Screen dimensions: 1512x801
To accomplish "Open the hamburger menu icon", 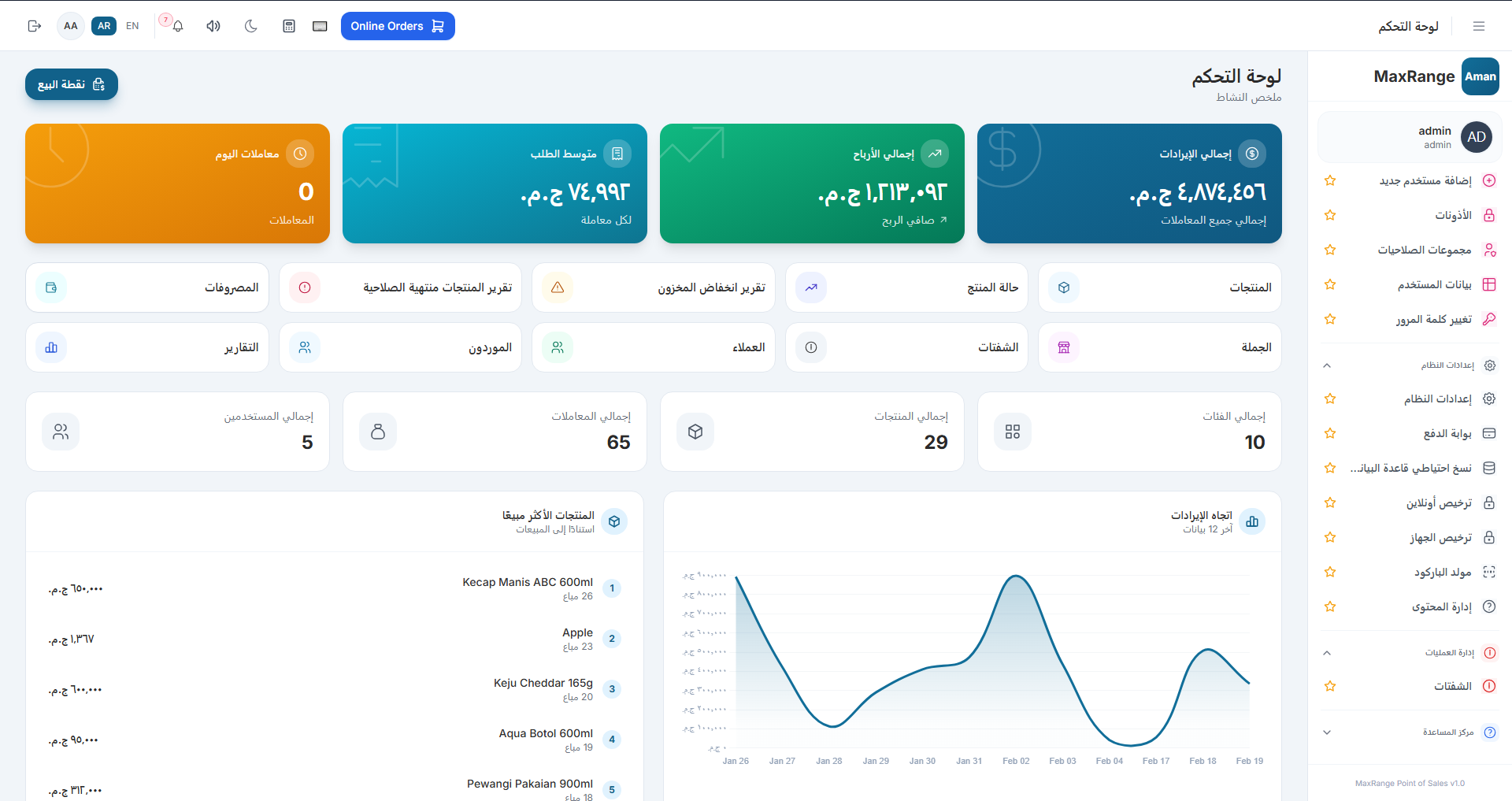I will (x=1478, y=26).
